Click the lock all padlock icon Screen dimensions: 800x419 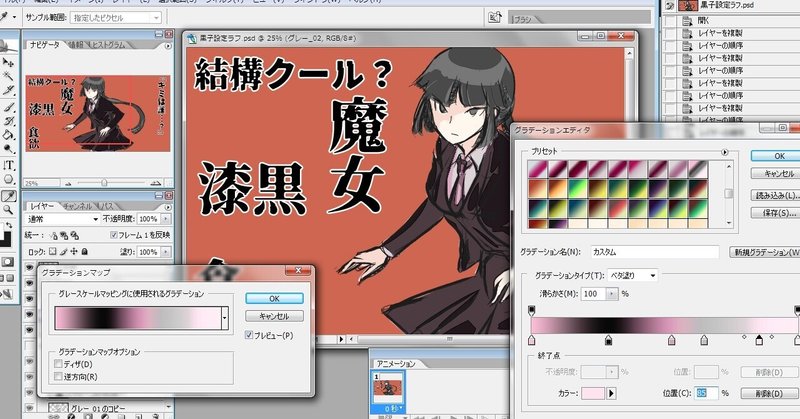85,252
